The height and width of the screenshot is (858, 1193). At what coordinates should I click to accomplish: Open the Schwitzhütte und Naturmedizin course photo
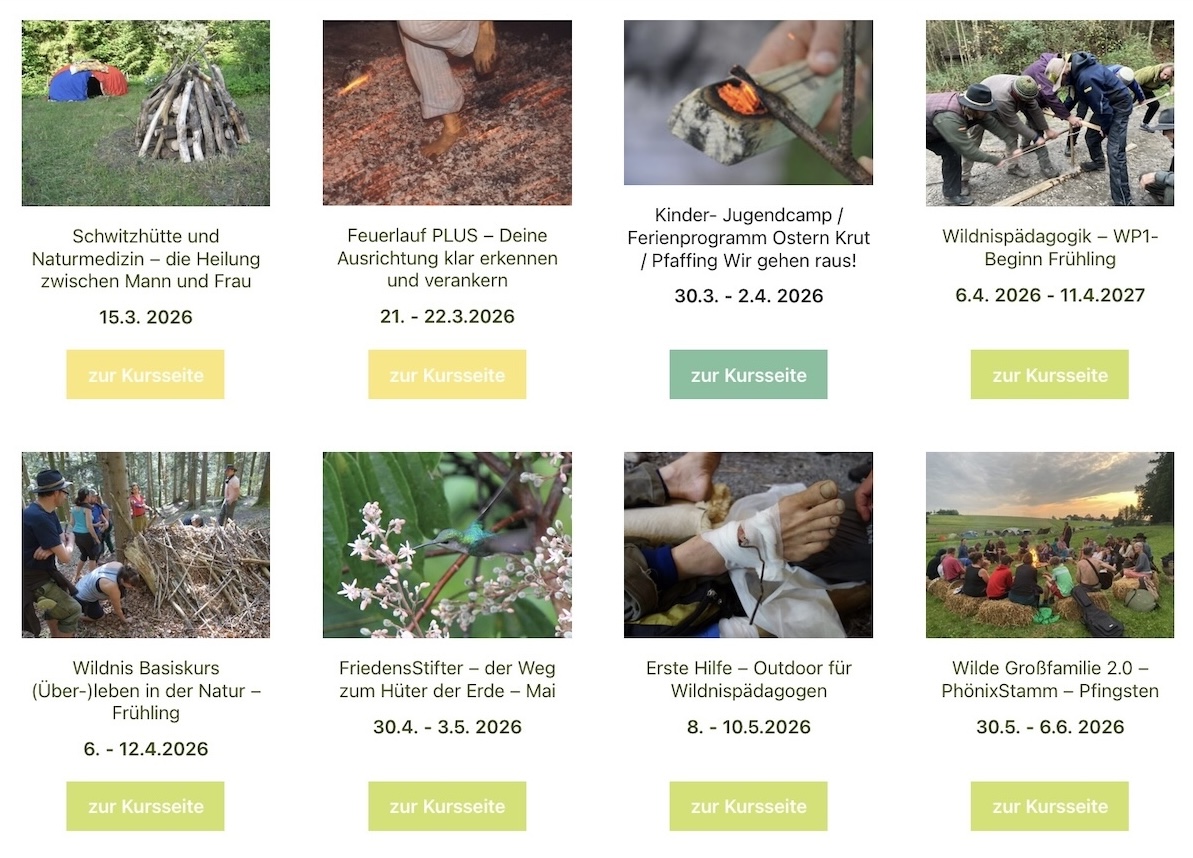click(x=145, y=113)
